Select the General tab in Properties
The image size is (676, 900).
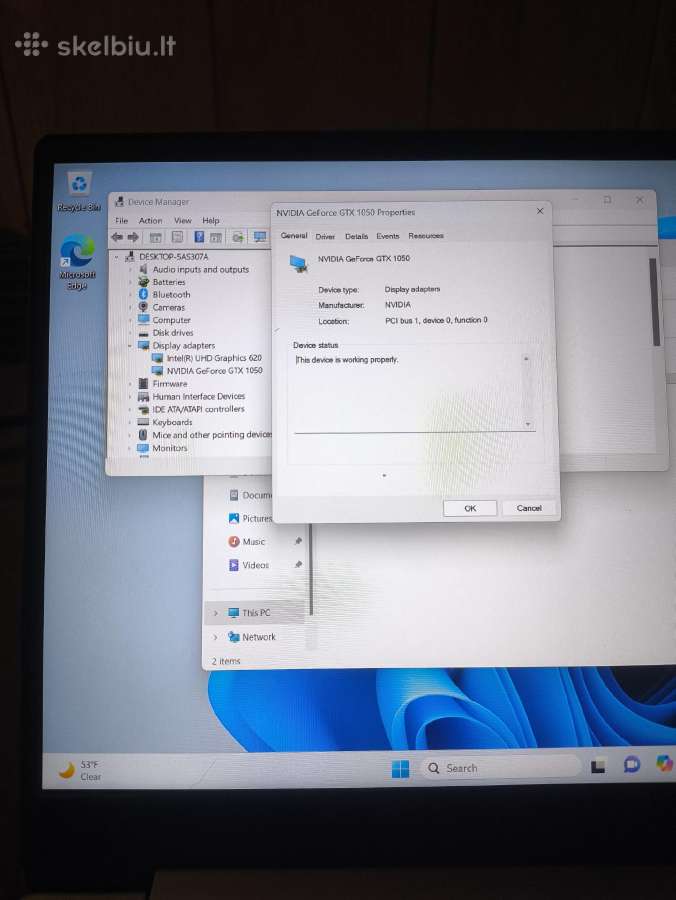pyautogui.click(x=294, y=235)
